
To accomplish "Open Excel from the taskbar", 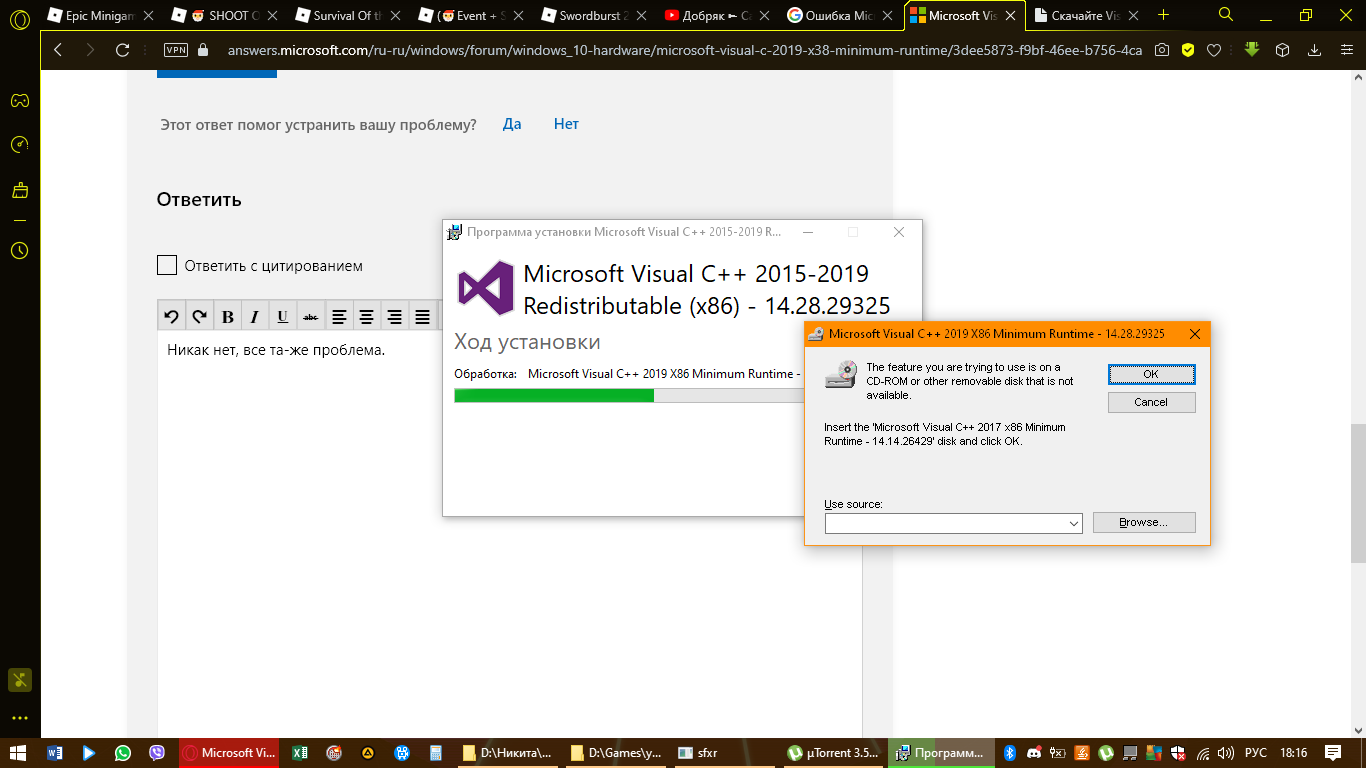I will tap(298, 753).
